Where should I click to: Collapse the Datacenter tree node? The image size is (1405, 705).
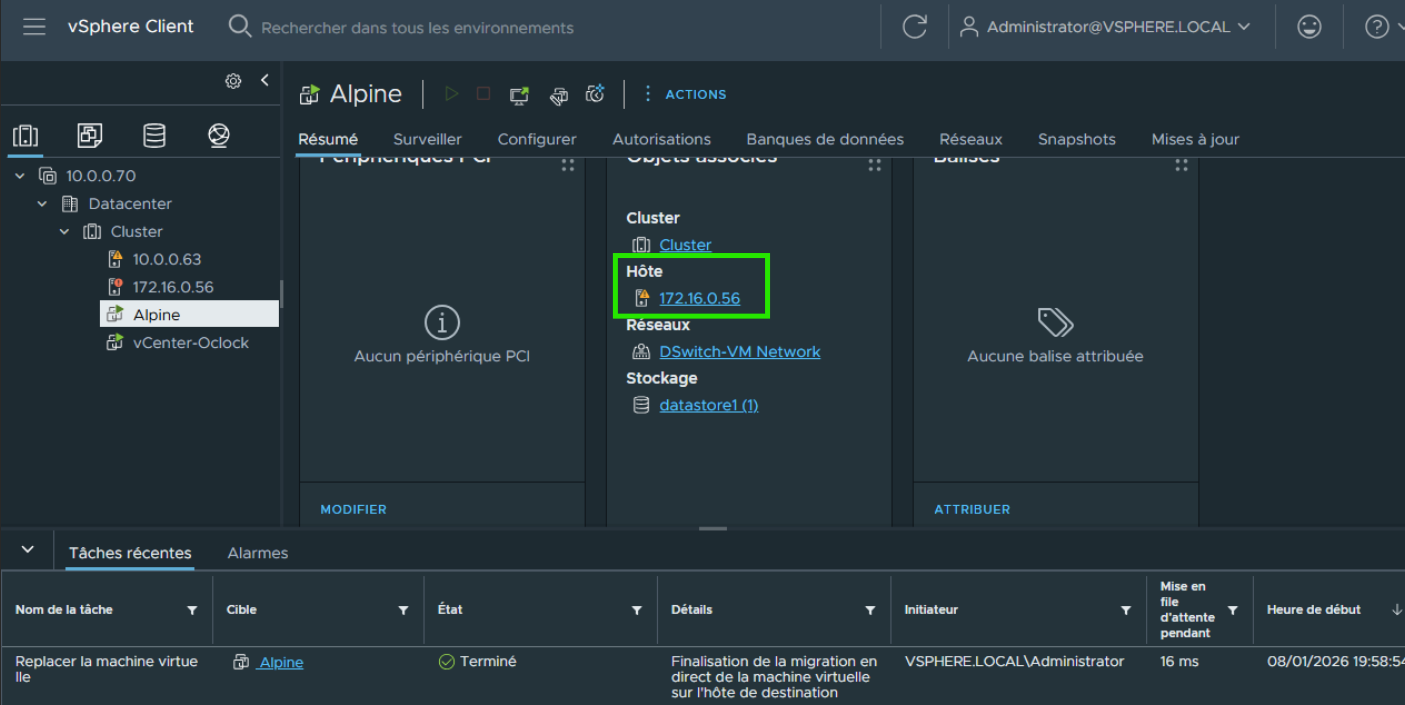point(42,204)
